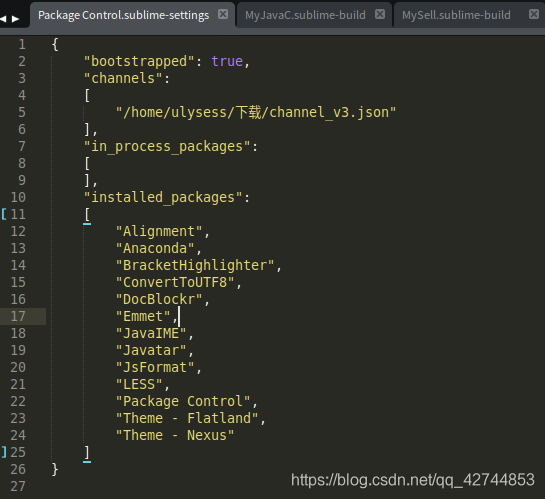Click the "Package Control" package entry
Viewport: 545px width, 499px height.
(x=183, y=402)
